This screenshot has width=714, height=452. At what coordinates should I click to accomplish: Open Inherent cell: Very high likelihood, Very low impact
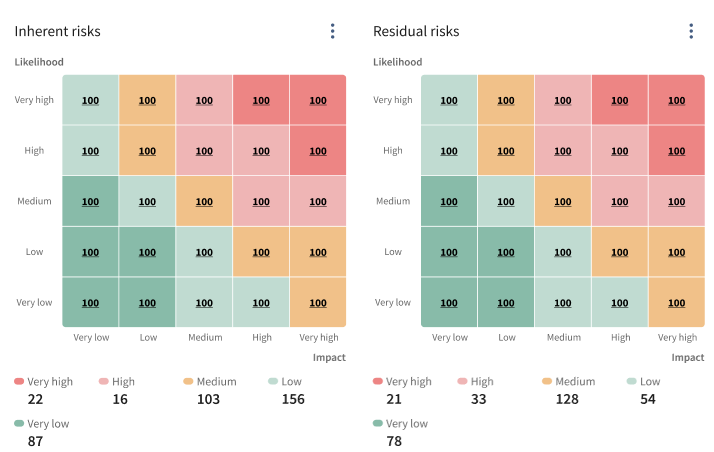90,100
